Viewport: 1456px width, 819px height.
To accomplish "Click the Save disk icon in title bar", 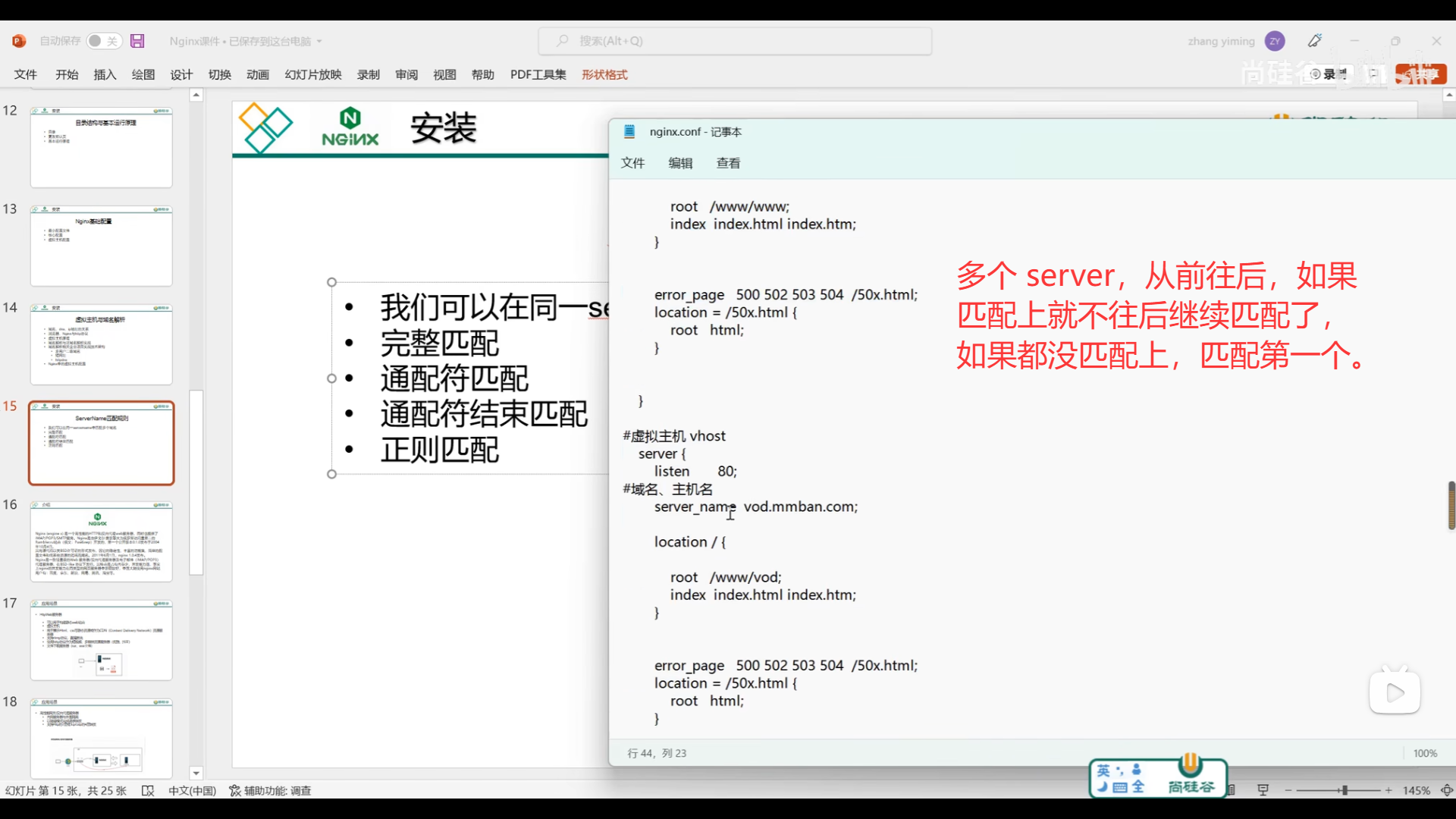I will tap(137, 41).
